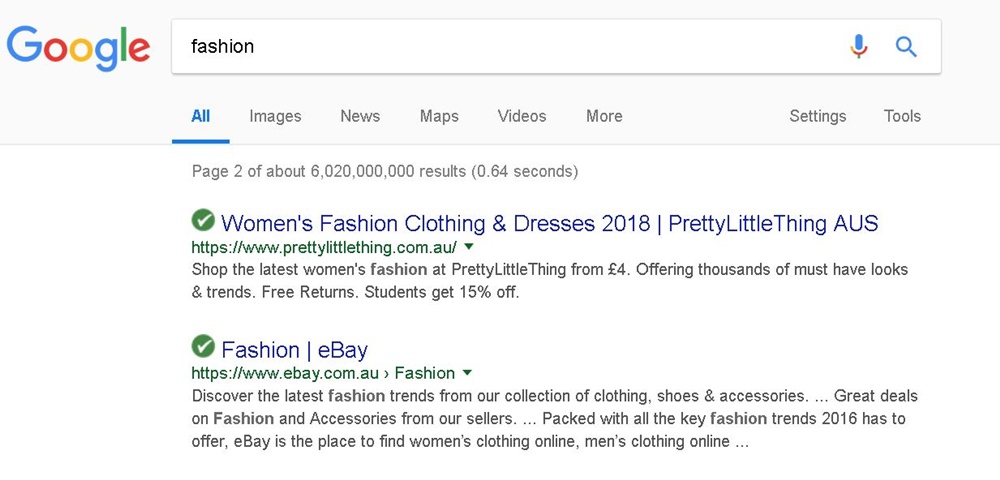Click the prettylittlething.com.au URL
Viewport: 1000px width, 480px height.
[x=324, y=247]
